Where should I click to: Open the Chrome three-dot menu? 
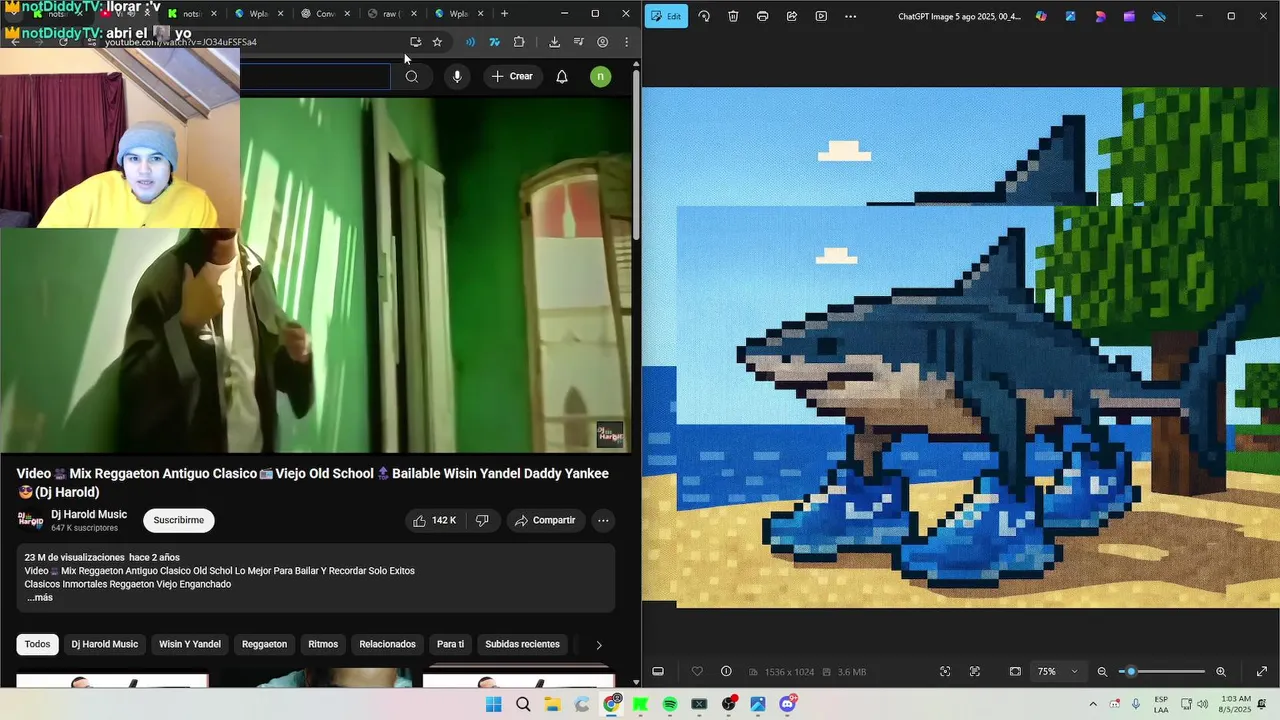(x=627, y=42)
